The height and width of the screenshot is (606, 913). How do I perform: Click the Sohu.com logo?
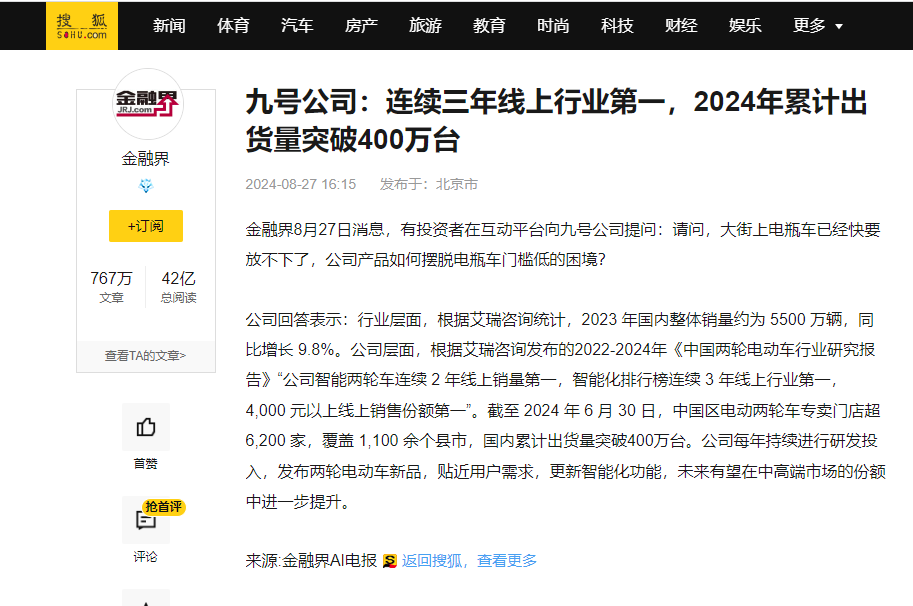click(82, 26)
